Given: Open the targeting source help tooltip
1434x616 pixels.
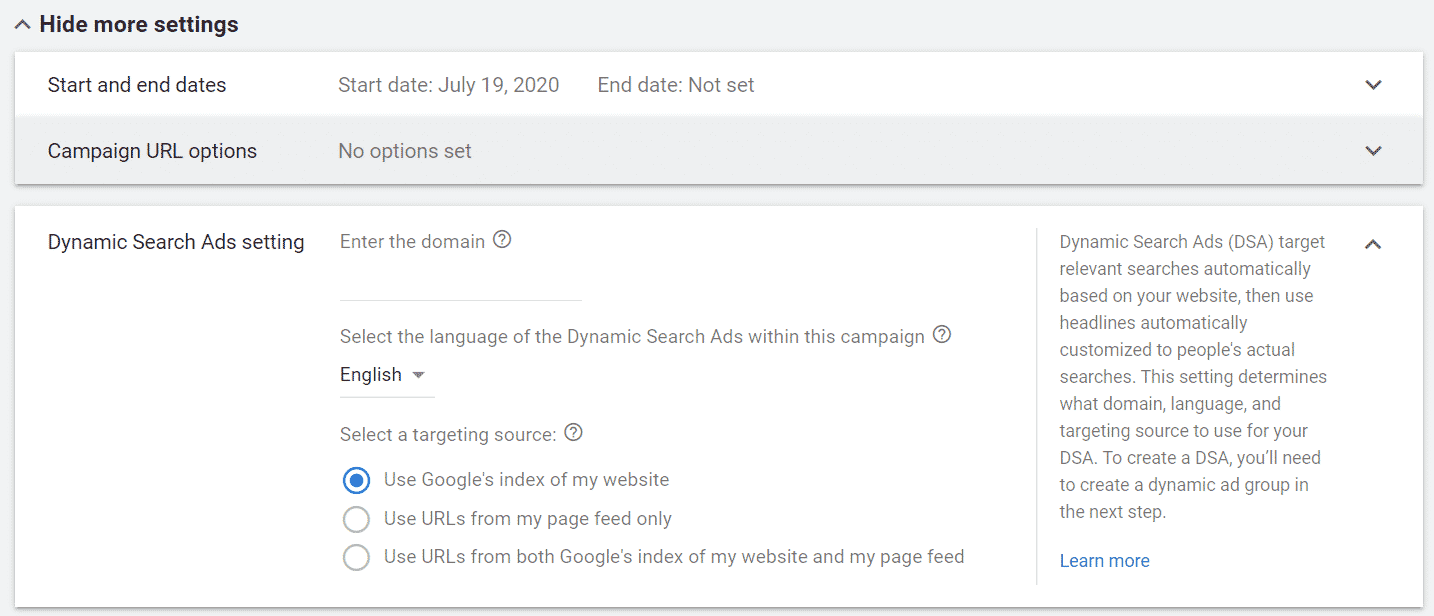Looking at the screenshot, I should (x=572, y=432).
